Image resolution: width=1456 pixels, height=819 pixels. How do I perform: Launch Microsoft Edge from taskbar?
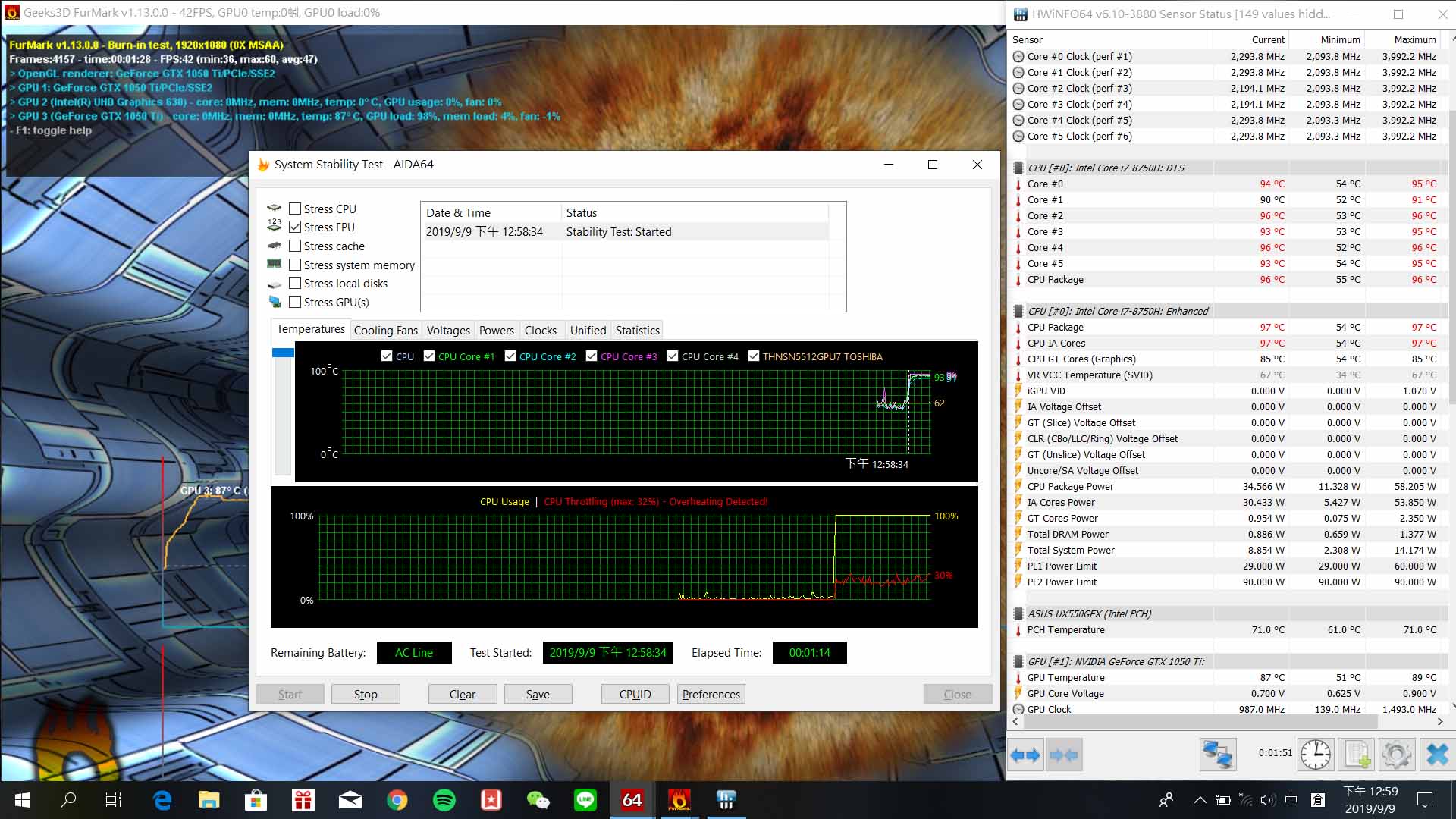pyautogui.click(x=162, y=800)
